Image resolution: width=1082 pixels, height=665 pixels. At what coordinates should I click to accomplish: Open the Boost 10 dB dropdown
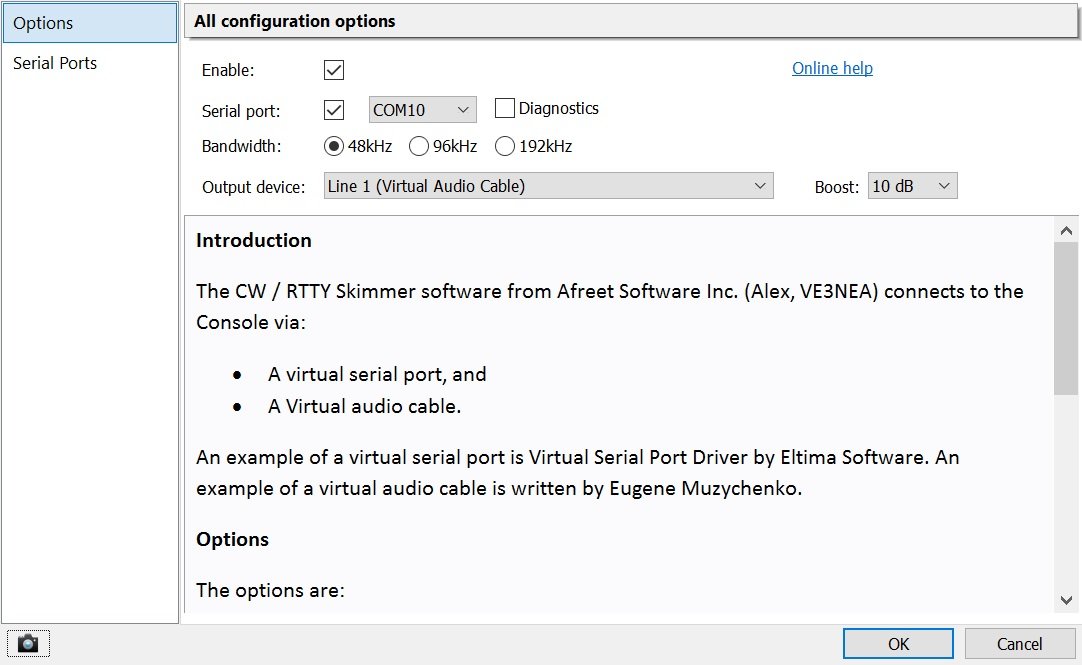[912, 186]
